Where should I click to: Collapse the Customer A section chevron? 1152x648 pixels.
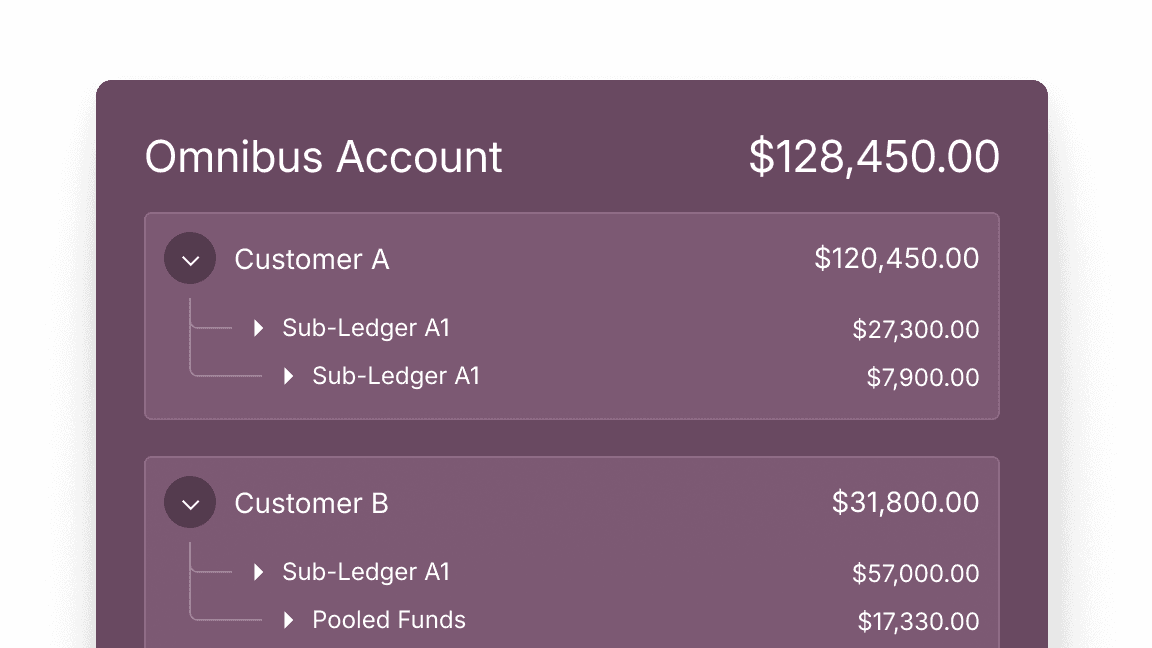click(190, 259)
